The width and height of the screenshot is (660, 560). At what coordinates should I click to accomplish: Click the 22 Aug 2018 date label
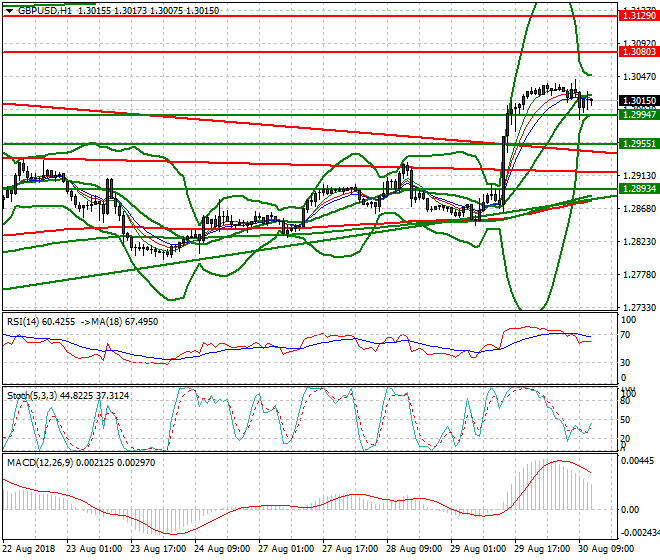[x=29, y=549]
